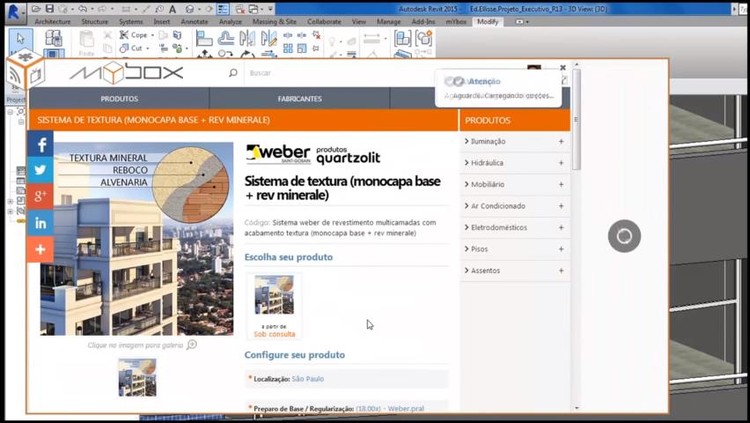Click the Type Properties icon in ribbon
The height and width of the screenshot is (423, 750).
click(x=54, y=38)
